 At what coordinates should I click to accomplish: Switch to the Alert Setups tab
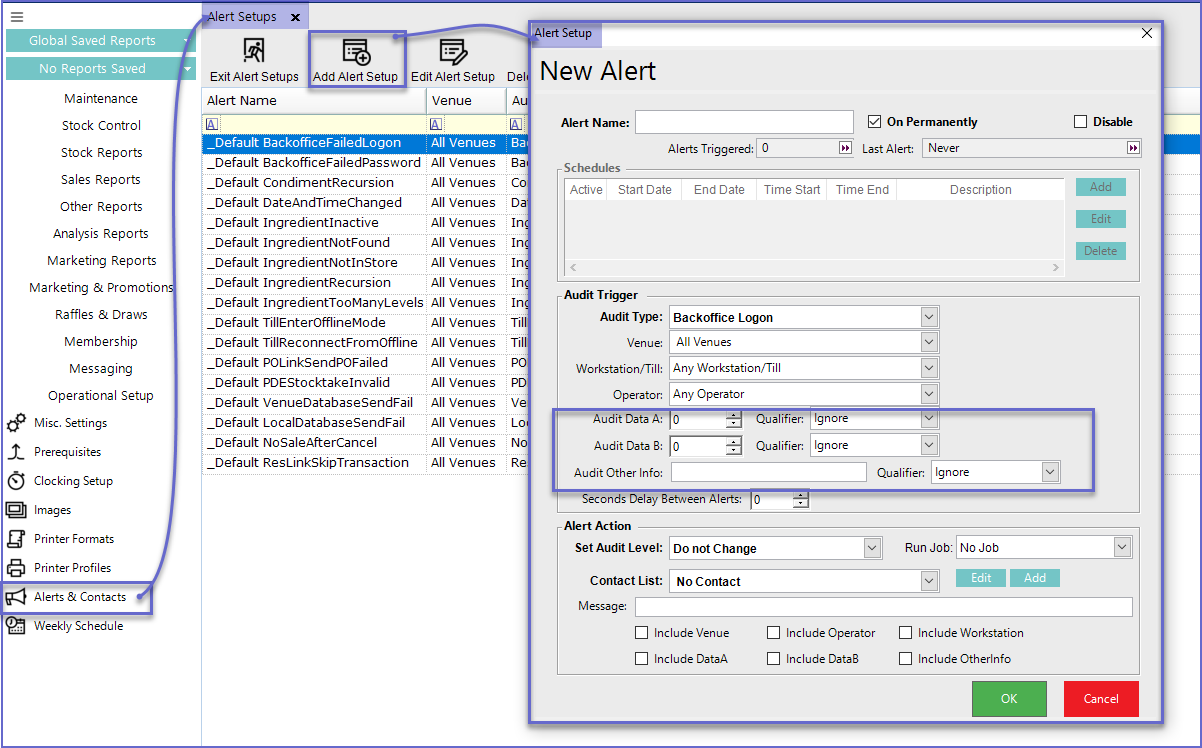[x=243, y=17]
